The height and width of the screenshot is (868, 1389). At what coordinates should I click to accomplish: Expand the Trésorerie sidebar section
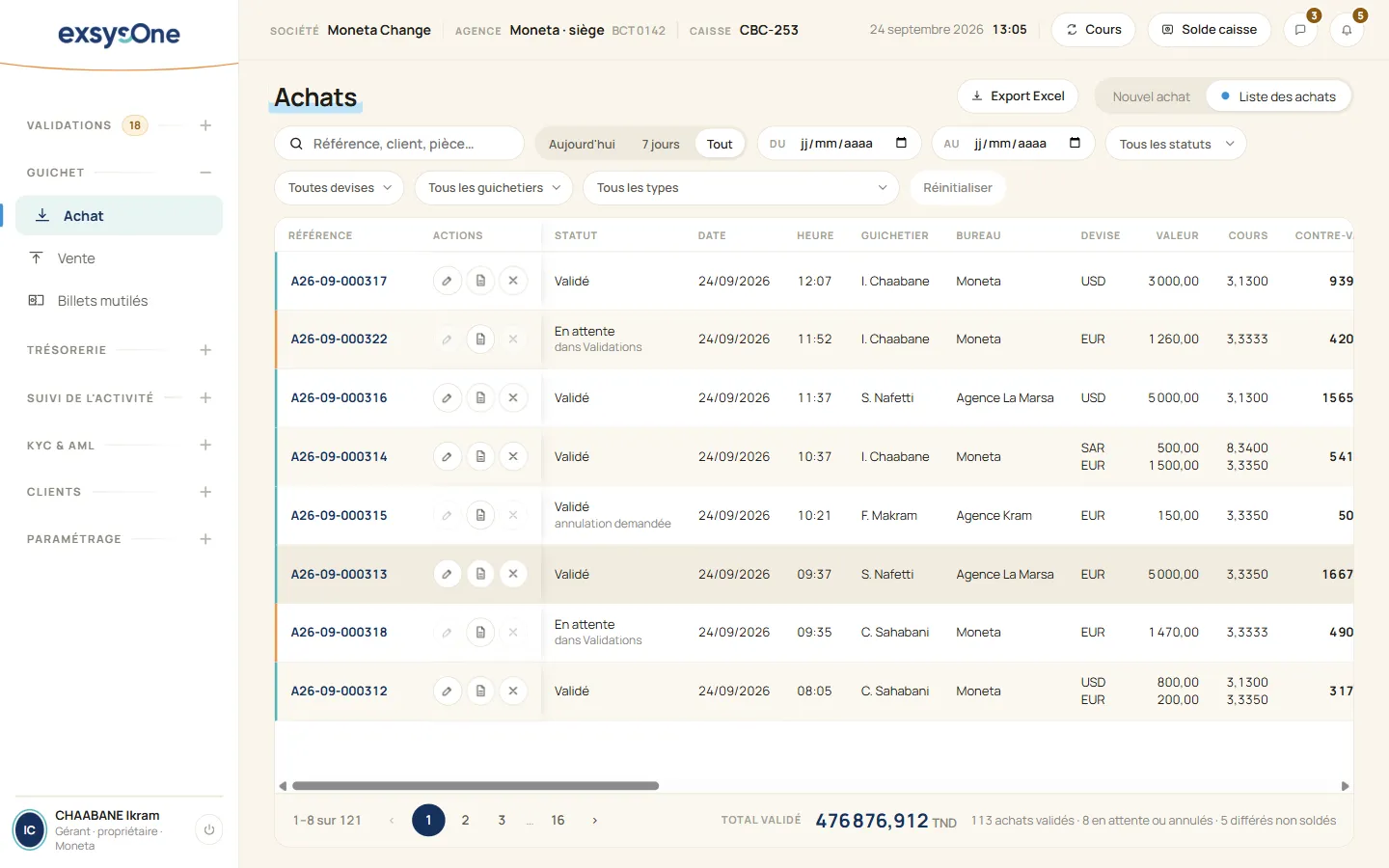(205, 350)
